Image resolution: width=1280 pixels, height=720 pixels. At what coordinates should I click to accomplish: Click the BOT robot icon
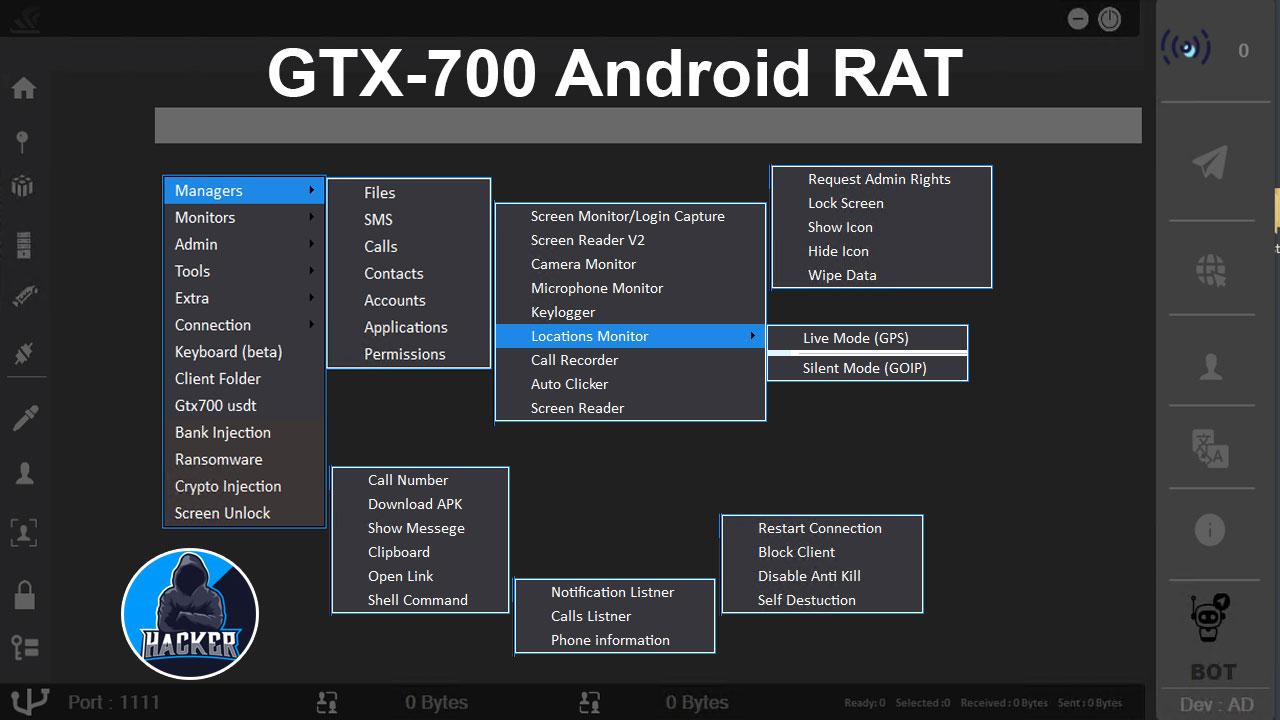[x=1212, y=618]
